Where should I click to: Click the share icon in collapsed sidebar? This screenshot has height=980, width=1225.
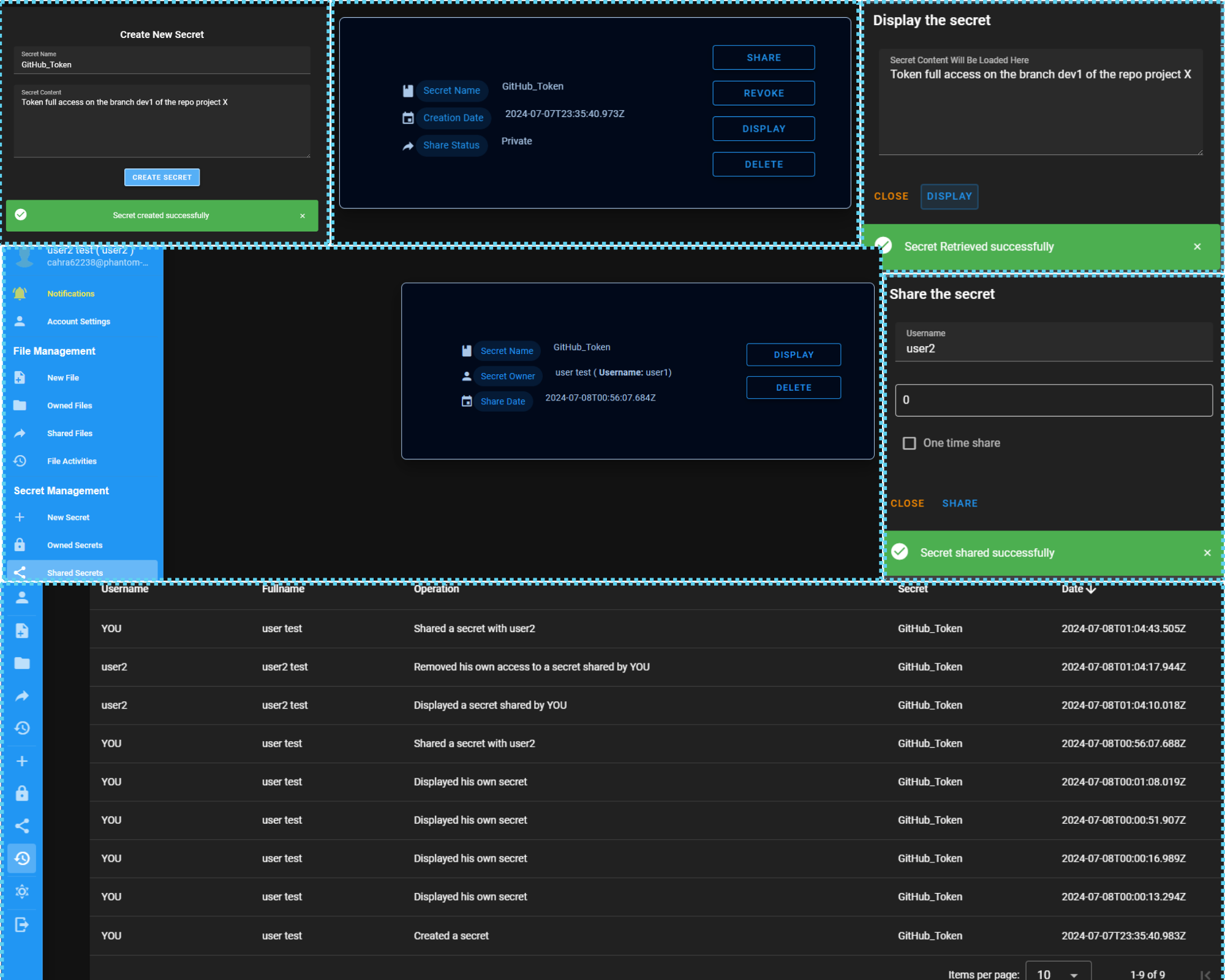pyautogui.click(x=22, y=826)
